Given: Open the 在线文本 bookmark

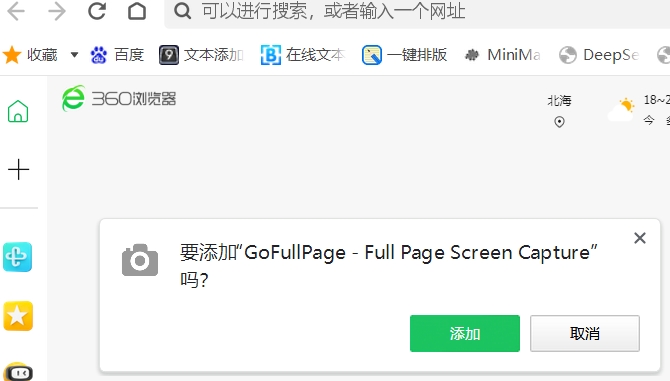Looking at the screenshot, I should point(303,55).
